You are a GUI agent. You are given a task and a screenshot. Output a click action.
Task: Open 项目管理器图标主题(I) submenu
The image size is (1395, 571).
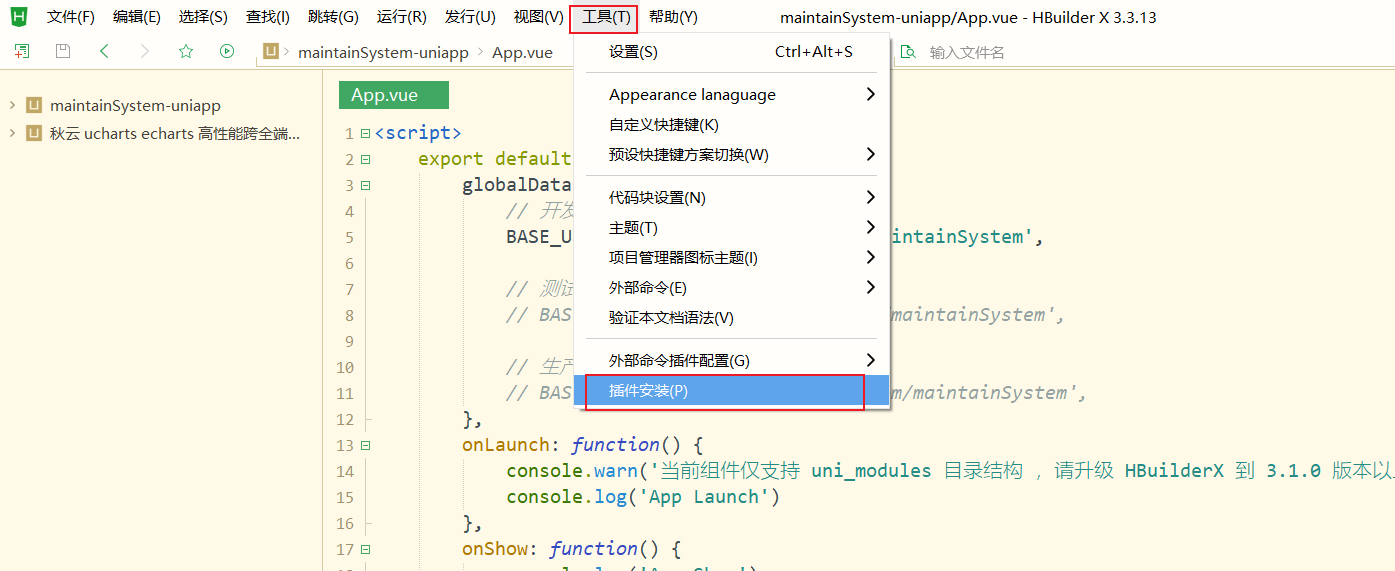pyautogui.click(x=732, y=257)
